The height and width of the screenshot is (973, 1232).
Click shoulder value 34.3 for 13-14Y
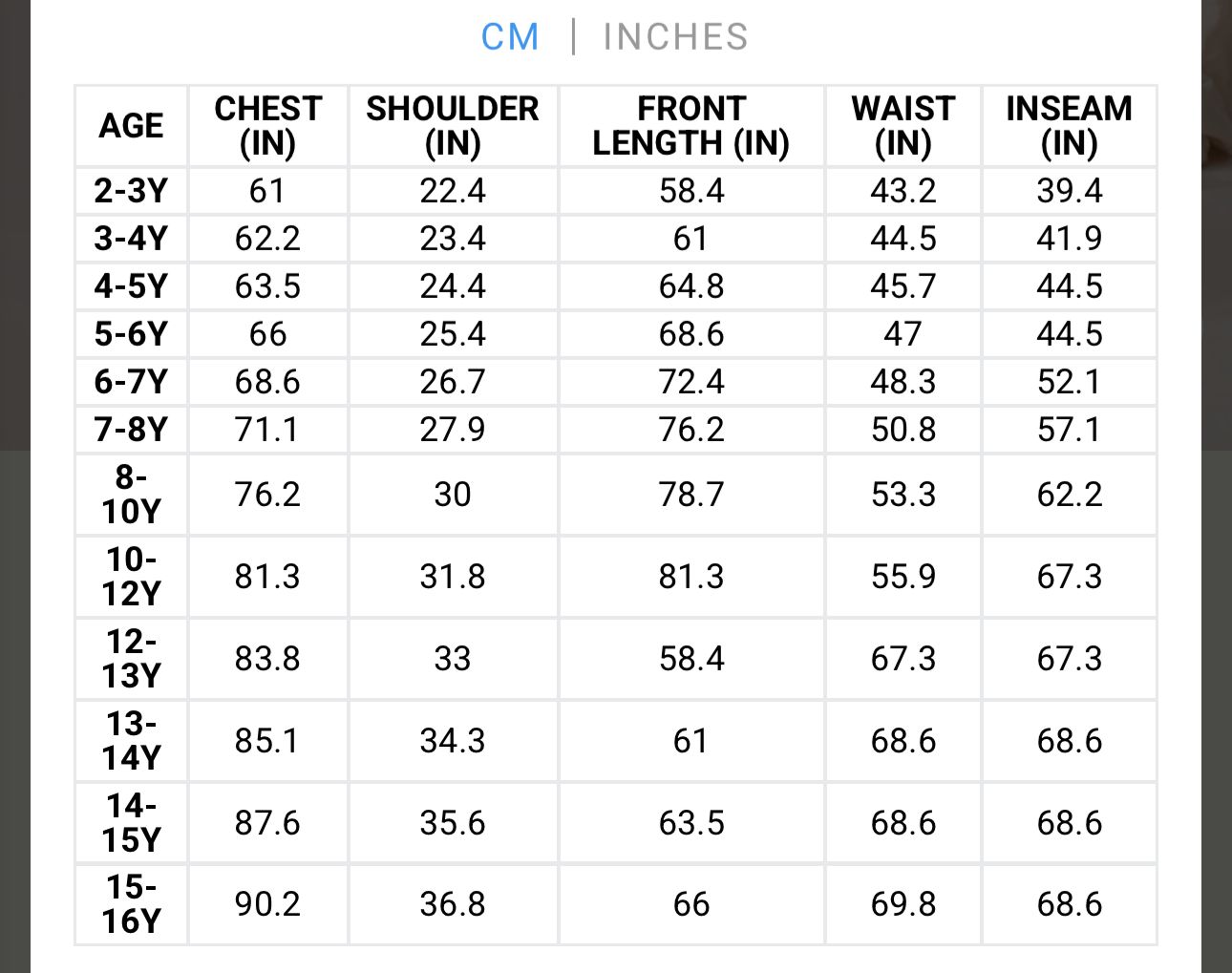click(453, 741)
